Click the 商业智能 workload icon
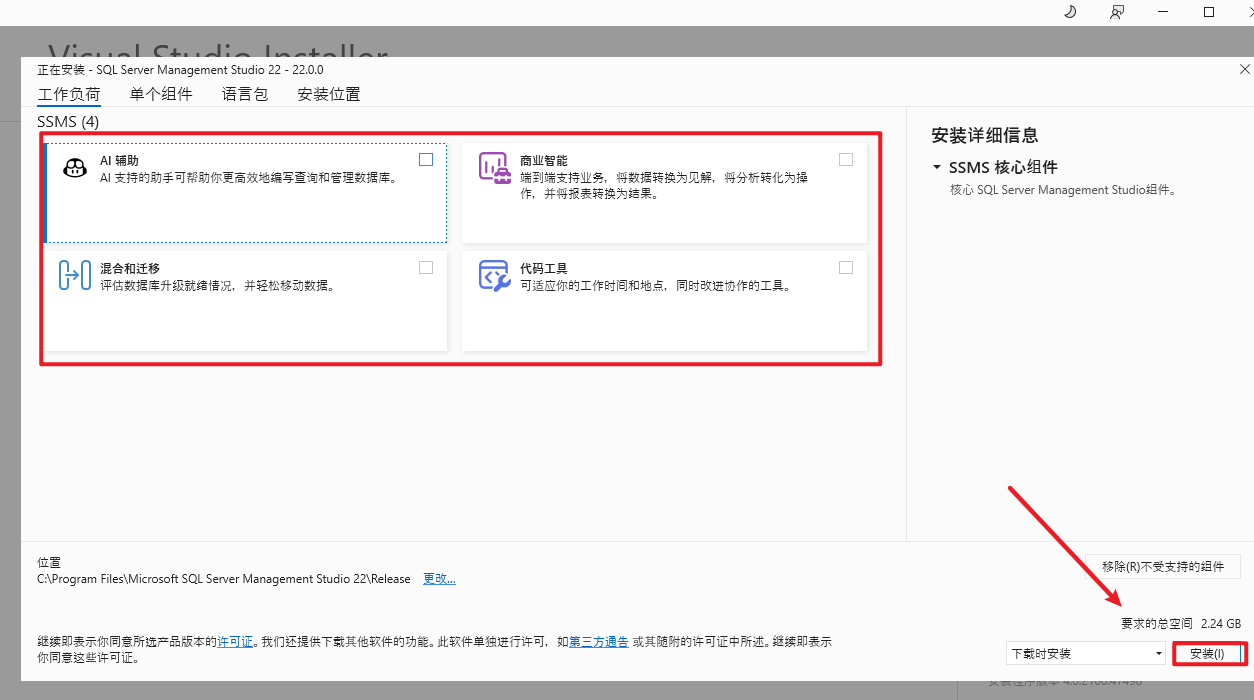Screen dimensions: 1254x700 [495, 168]
